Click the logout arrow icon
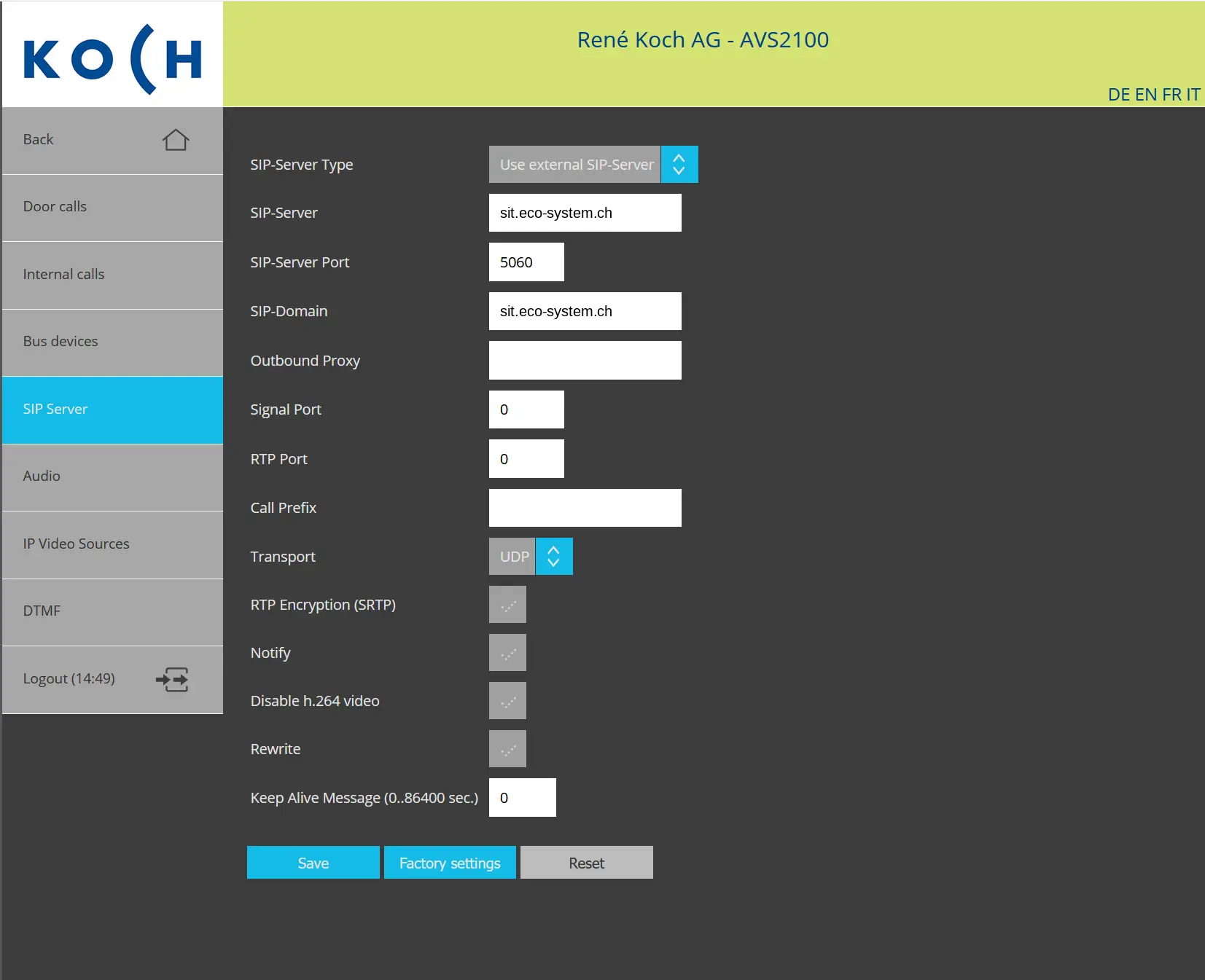 [x=173, y=680]
